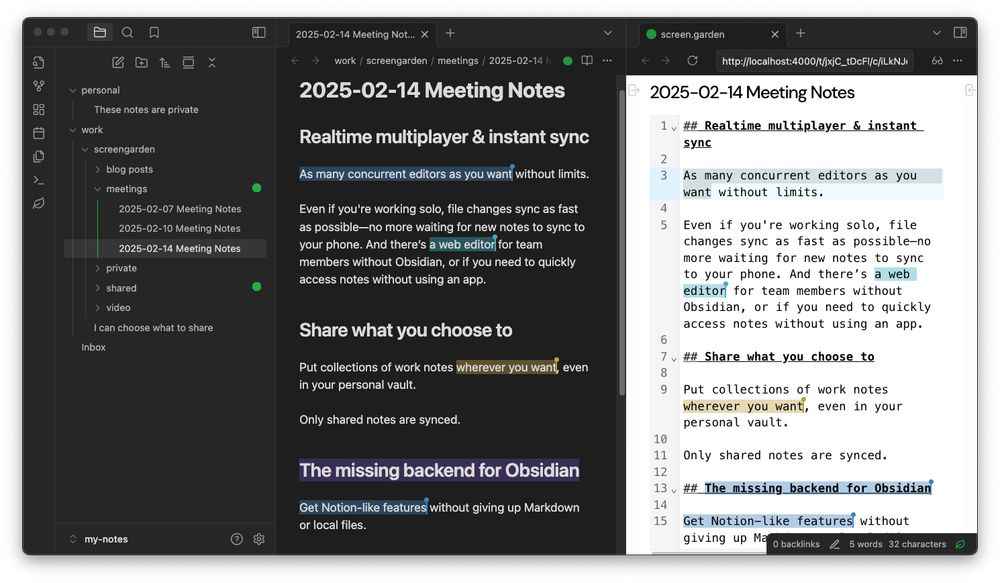
Task: Open the tab list dropdown in the right pane
Action: tap(936, 33)
